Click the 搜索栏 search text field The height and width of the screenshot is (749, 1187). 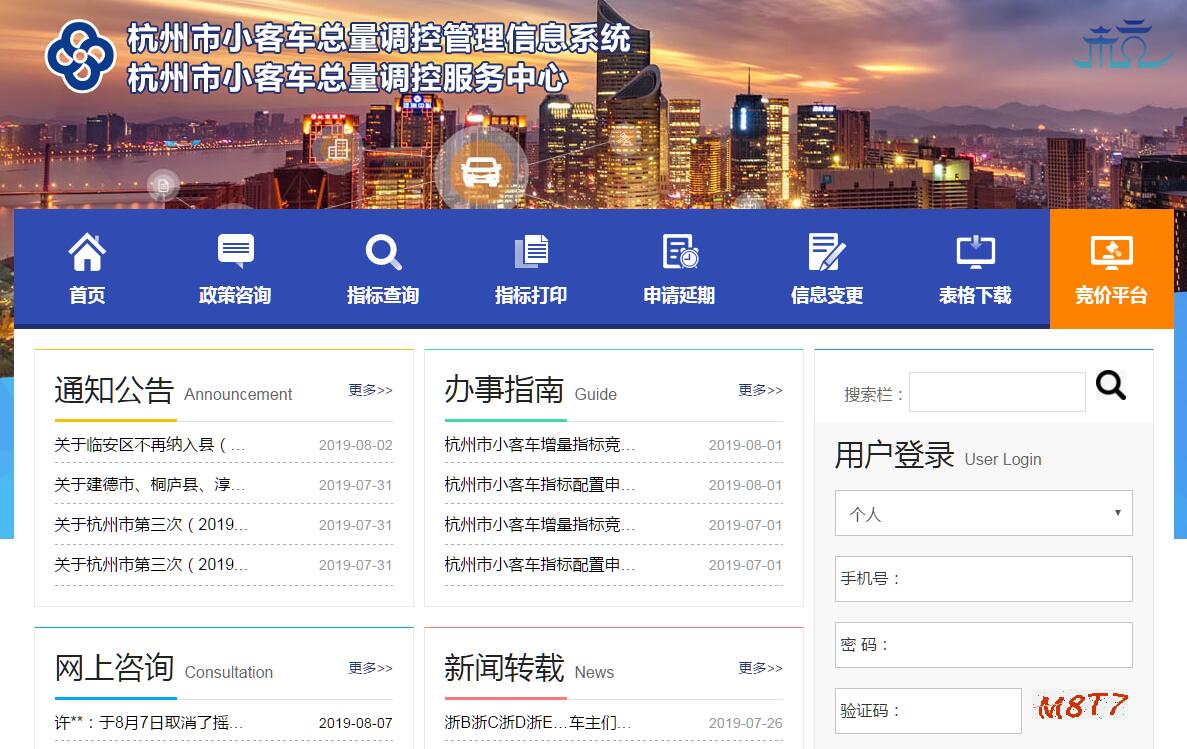(x=996, y=392)
